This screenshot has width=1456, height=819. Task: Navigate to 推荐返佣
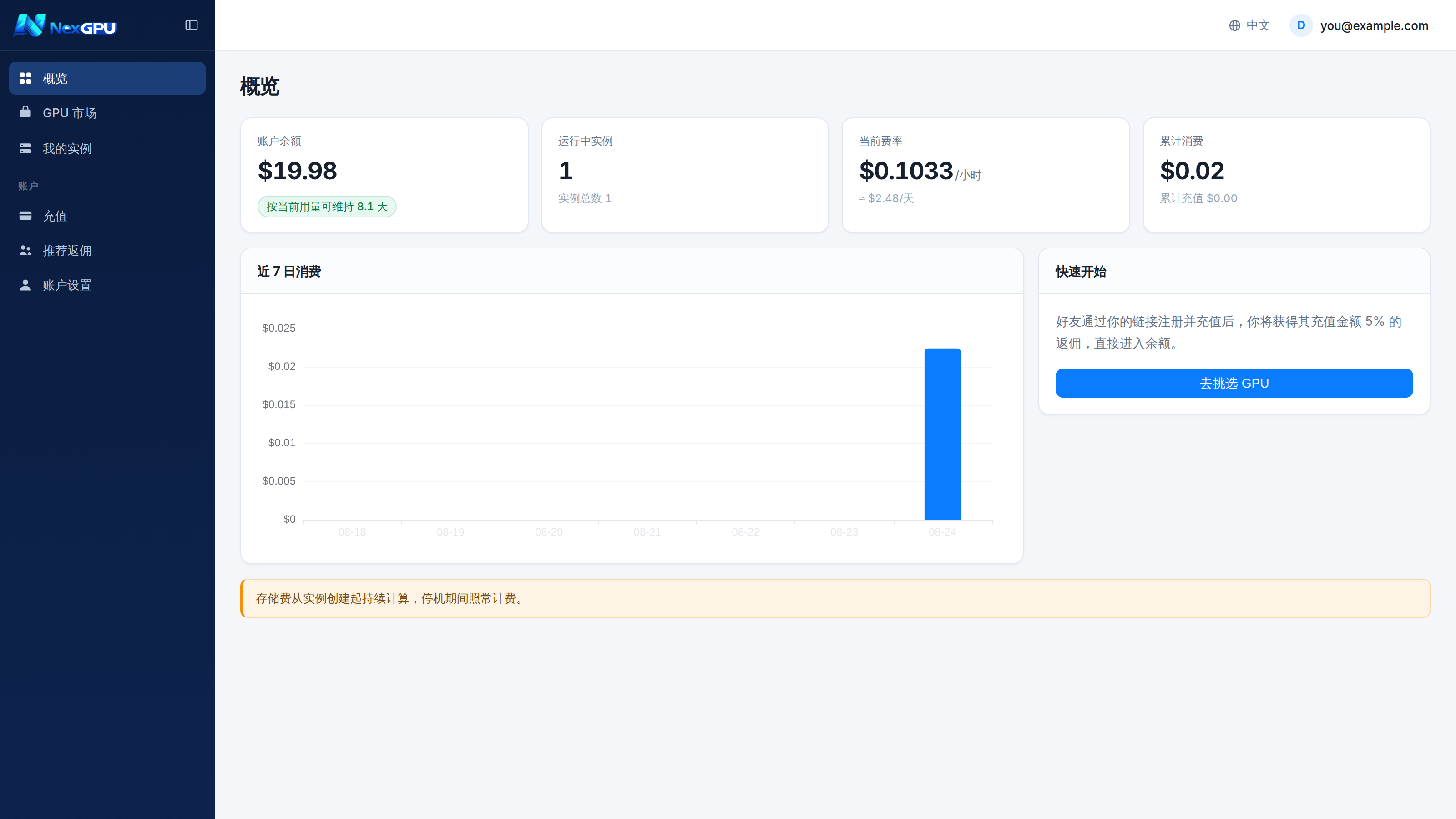[x=107, y=250]
